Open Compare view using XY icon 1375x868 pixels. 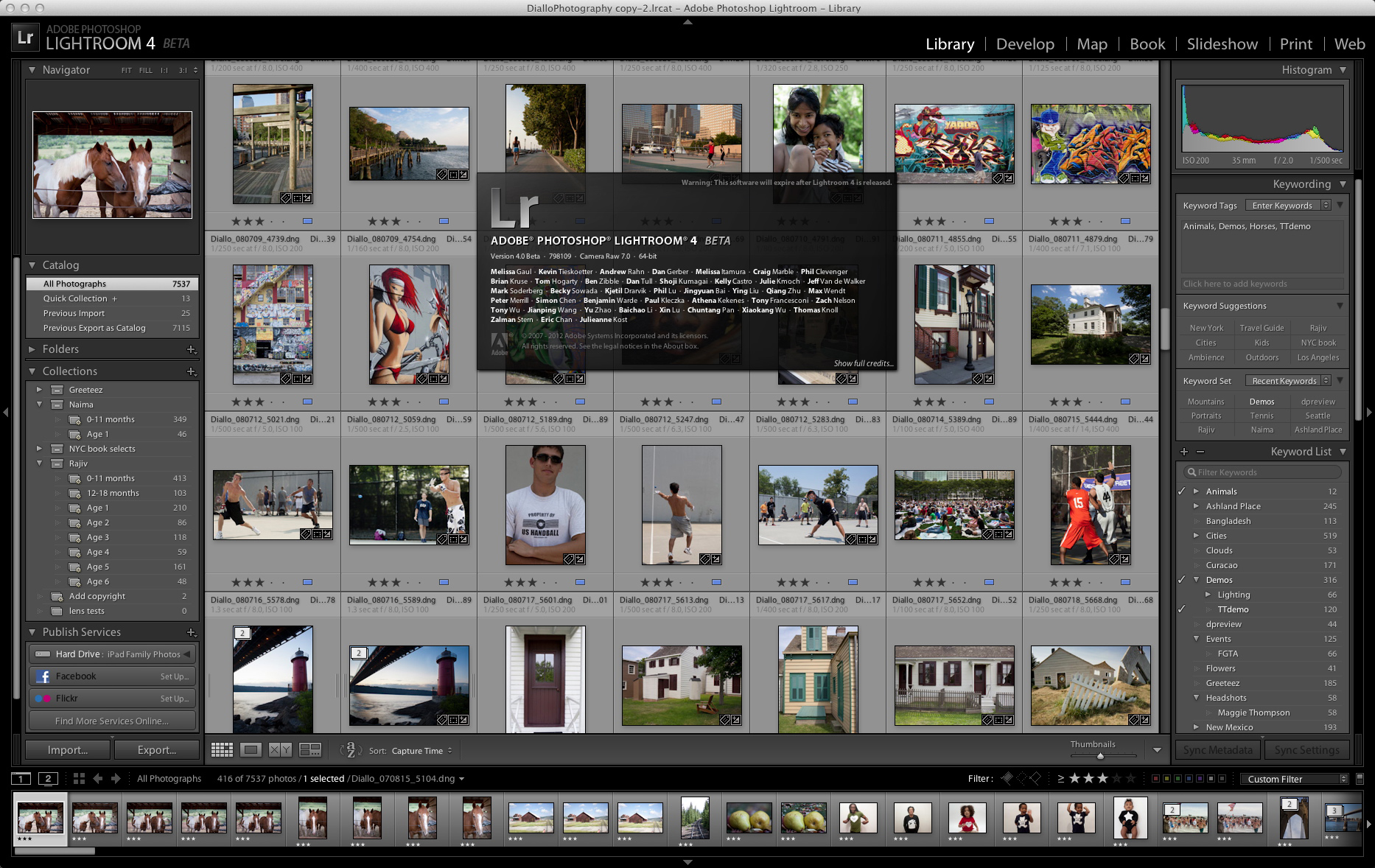pyautogui.click(x=280, y=749)
